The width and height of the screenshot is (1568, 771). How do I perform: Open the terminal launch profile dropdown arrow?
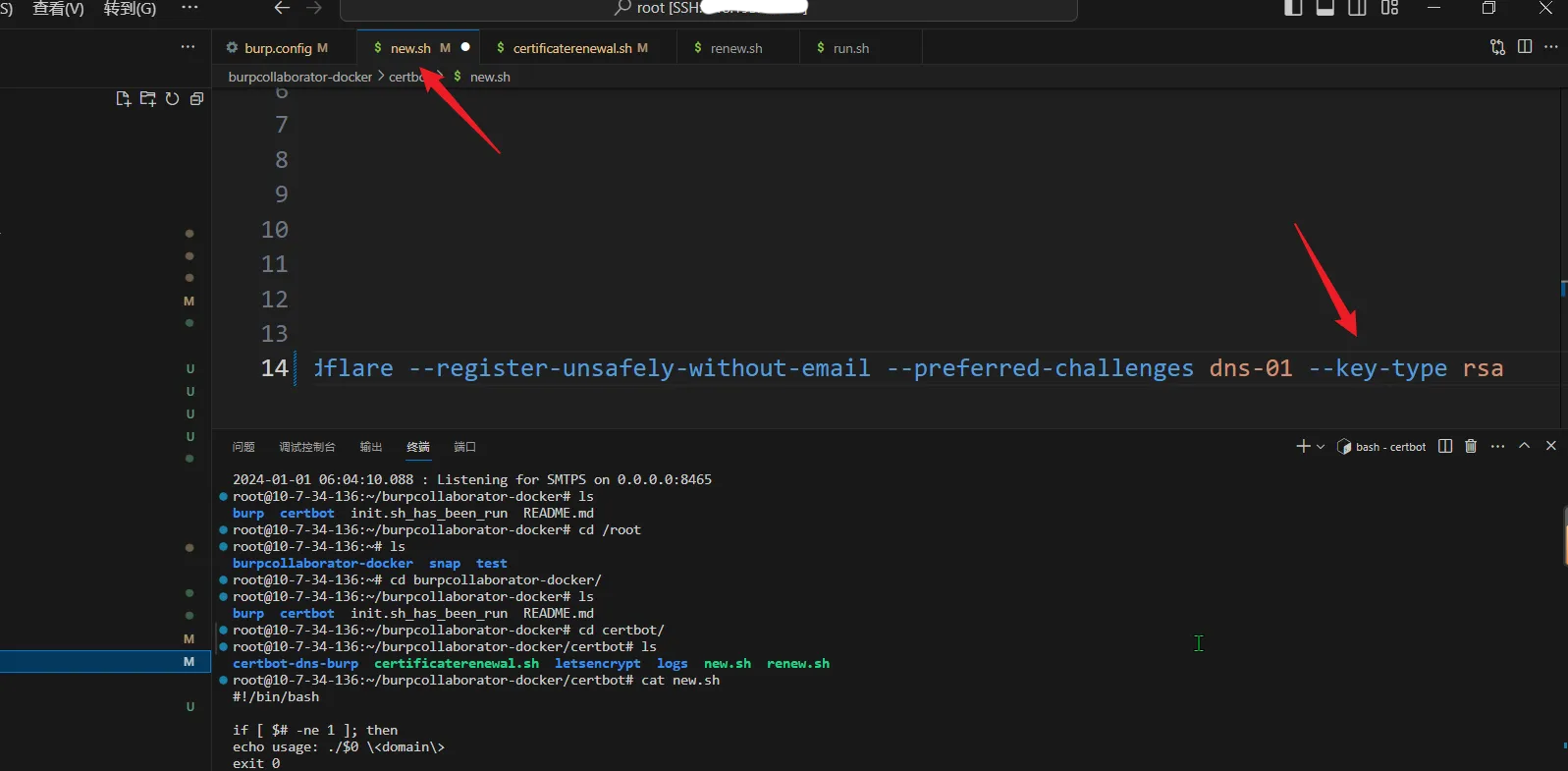1321,447
